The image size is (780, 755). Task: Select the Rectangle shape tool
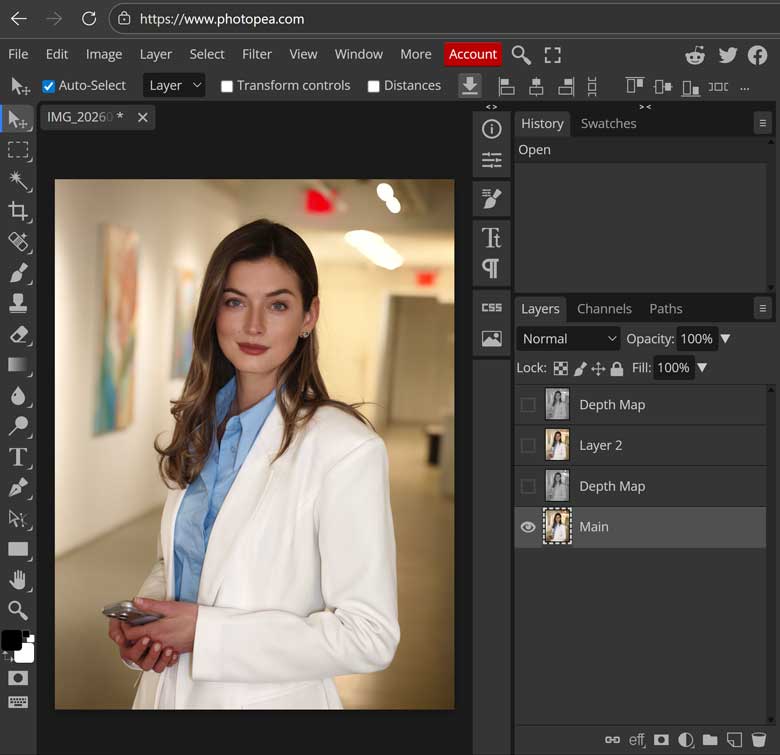tap(18, 549)
